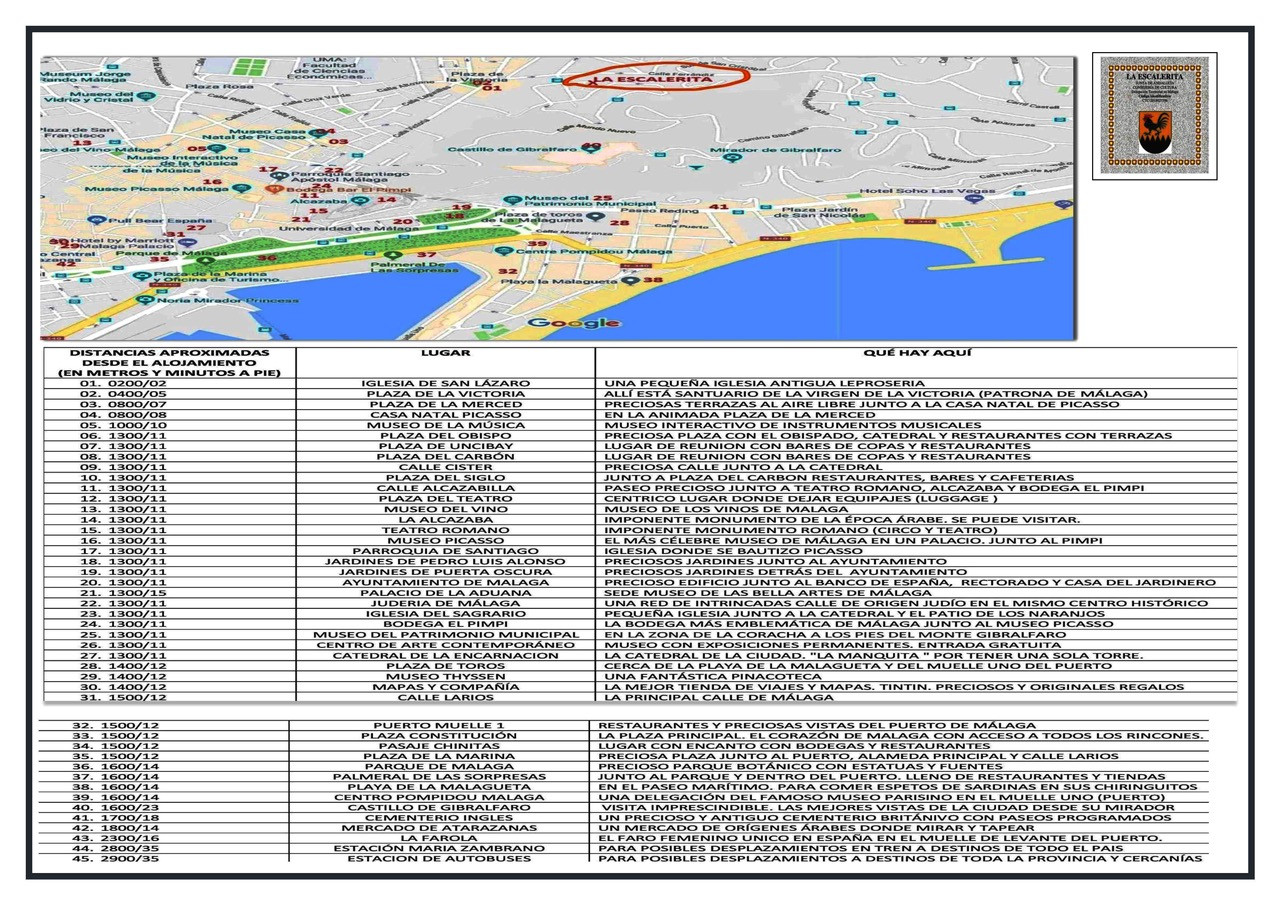The height and width of the screenshot is (905, 1280).
Task: Select the orange Bodega Bar El Pimpi pin
Action: click(273, 188)
